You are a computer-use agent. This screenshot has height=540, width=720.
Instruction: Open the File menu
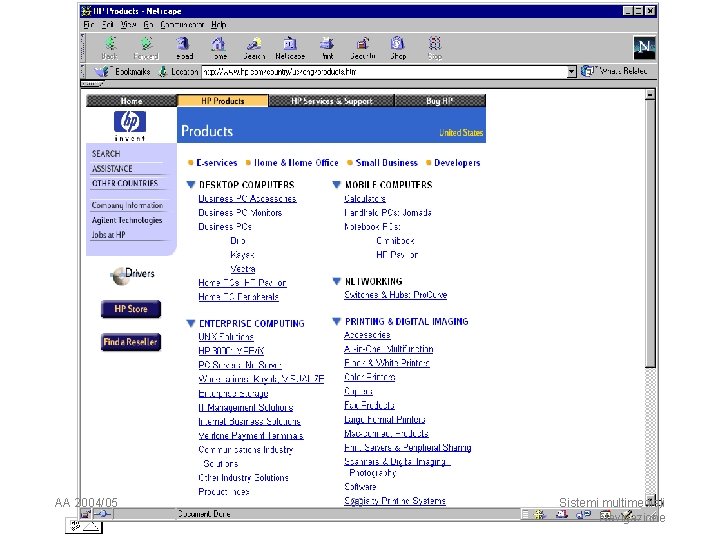tap(89, 25)
